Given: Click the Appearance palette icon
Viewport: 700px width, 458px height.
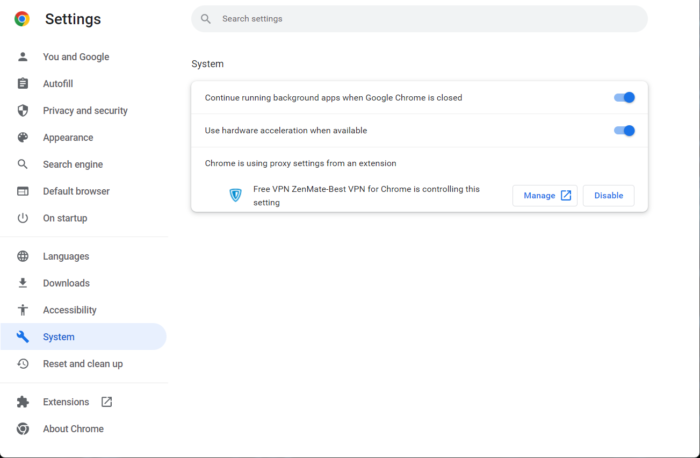Looking at the screenshot, I should [23, 138].
